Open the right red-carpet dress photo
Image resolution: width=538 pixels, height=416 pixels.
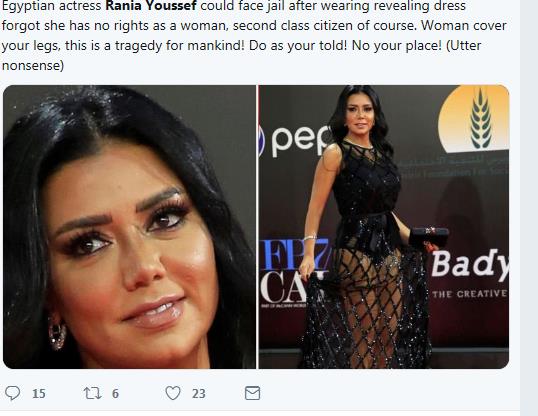click(384, 227)
